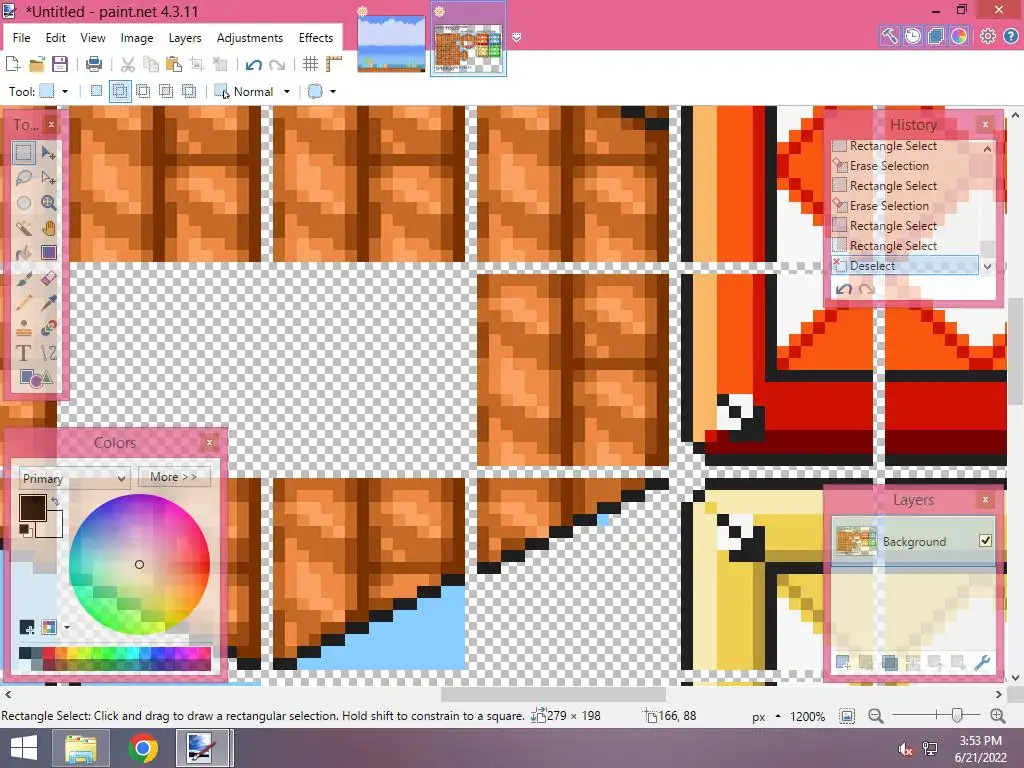Select the Recolor tool

pyautogui.click(x=48, y=328)
